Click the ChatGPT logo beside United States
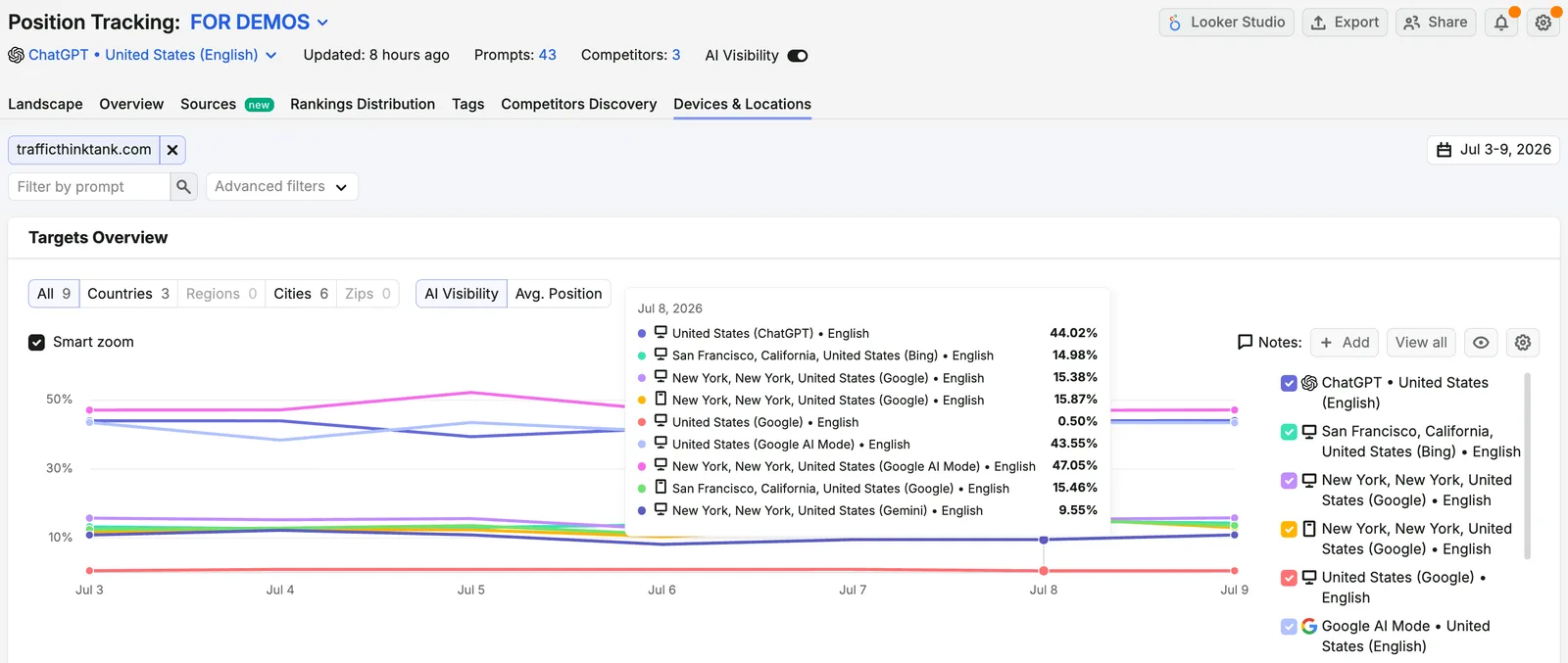 16,55
